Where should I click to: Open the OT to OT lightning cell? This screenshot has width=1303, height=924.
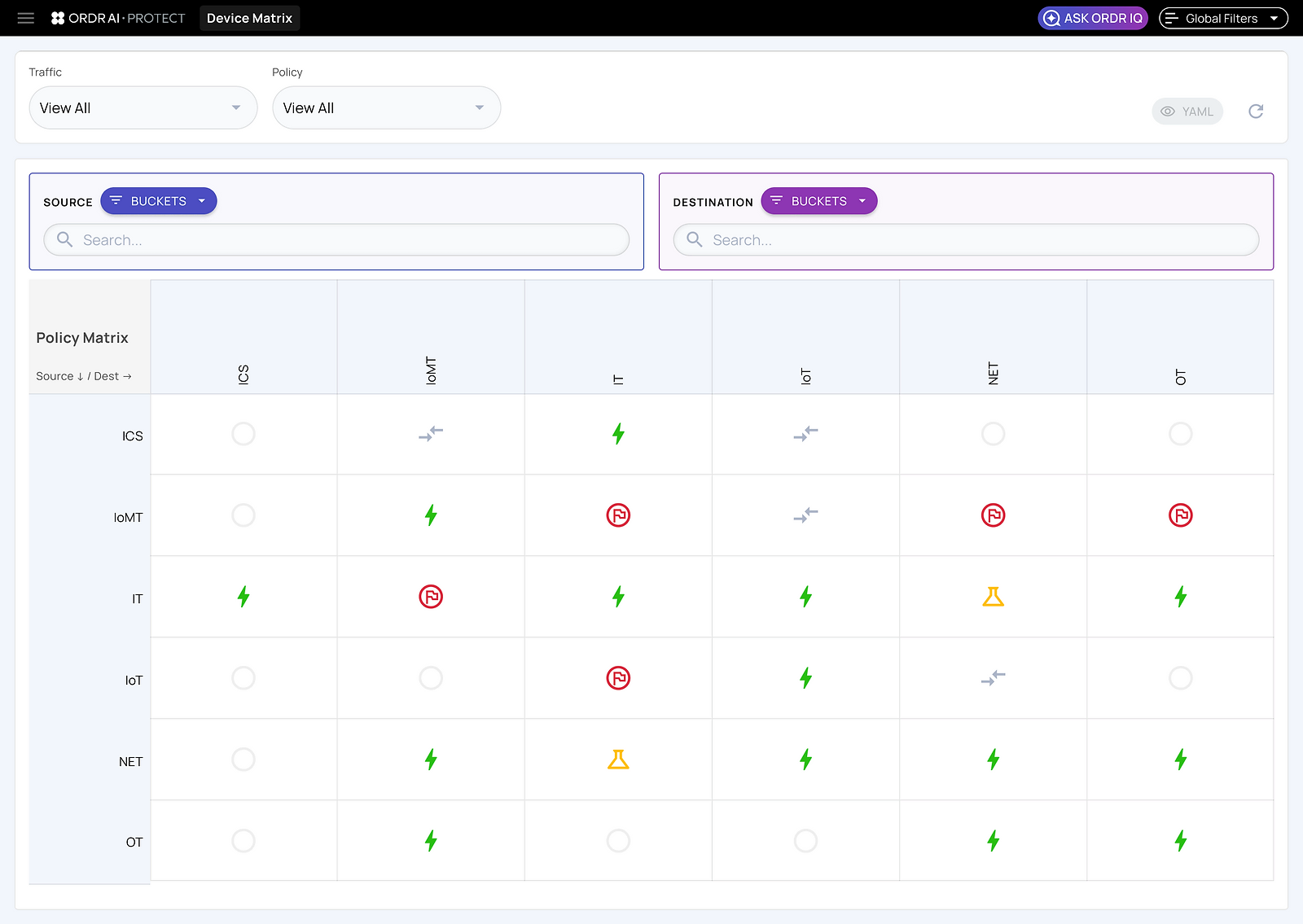tap(1181, 841)
